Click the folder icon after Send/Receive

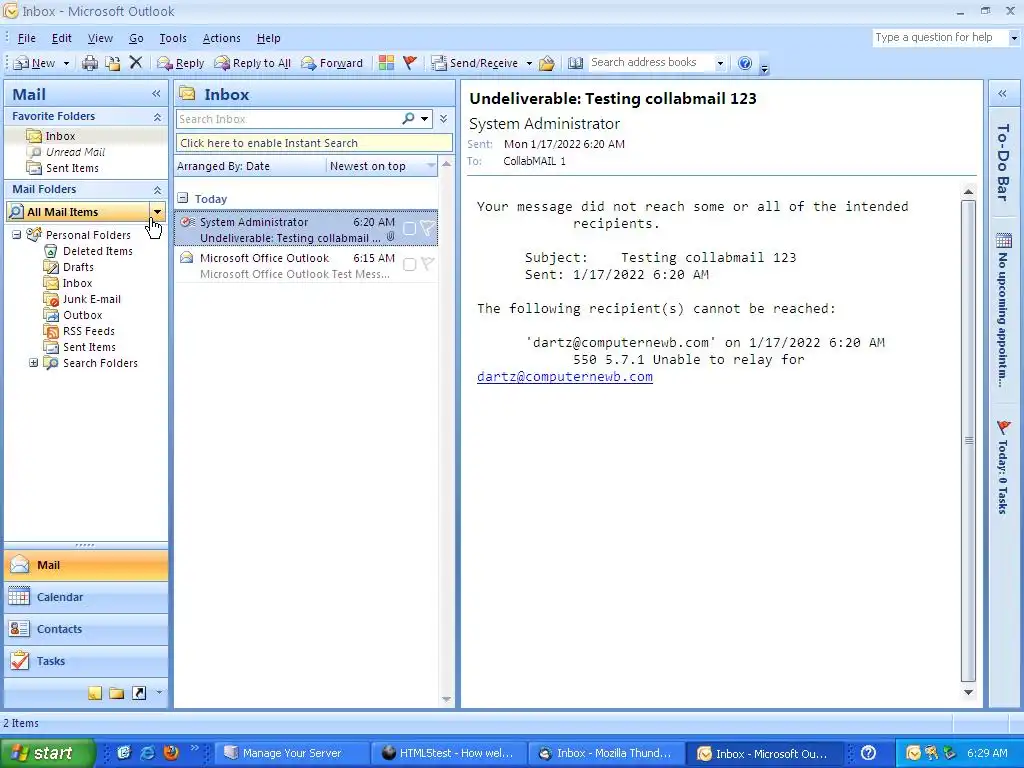(x=547, y=63)
